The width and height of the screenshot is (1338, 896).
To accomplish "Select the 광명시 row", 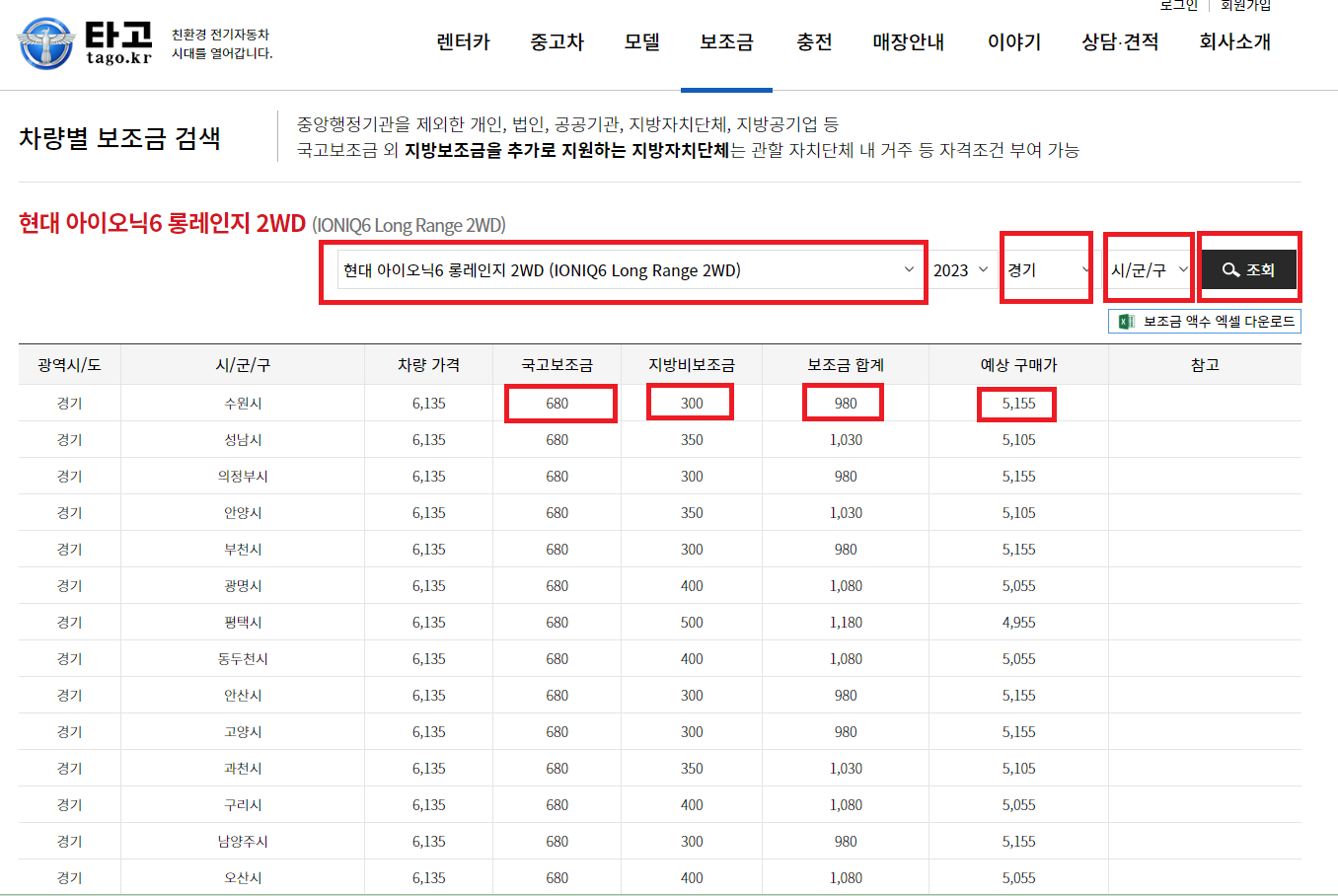I will click(660, 586).
